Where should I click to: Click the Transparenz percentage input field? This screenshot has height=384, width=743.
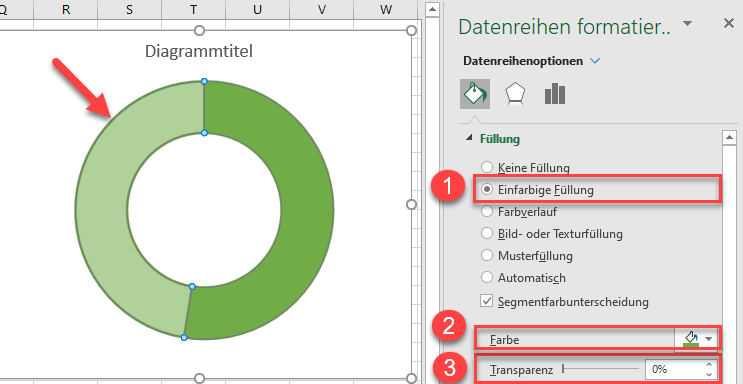[x=674, y=369]
